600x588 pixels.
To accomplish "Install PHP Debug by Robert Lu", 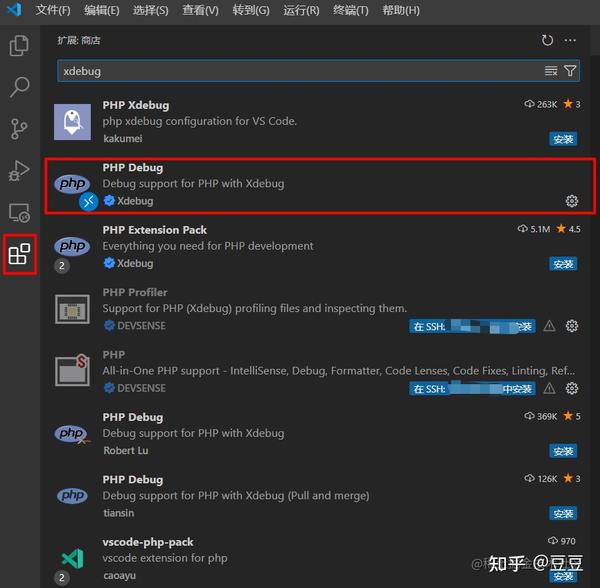I will (563, 451).
